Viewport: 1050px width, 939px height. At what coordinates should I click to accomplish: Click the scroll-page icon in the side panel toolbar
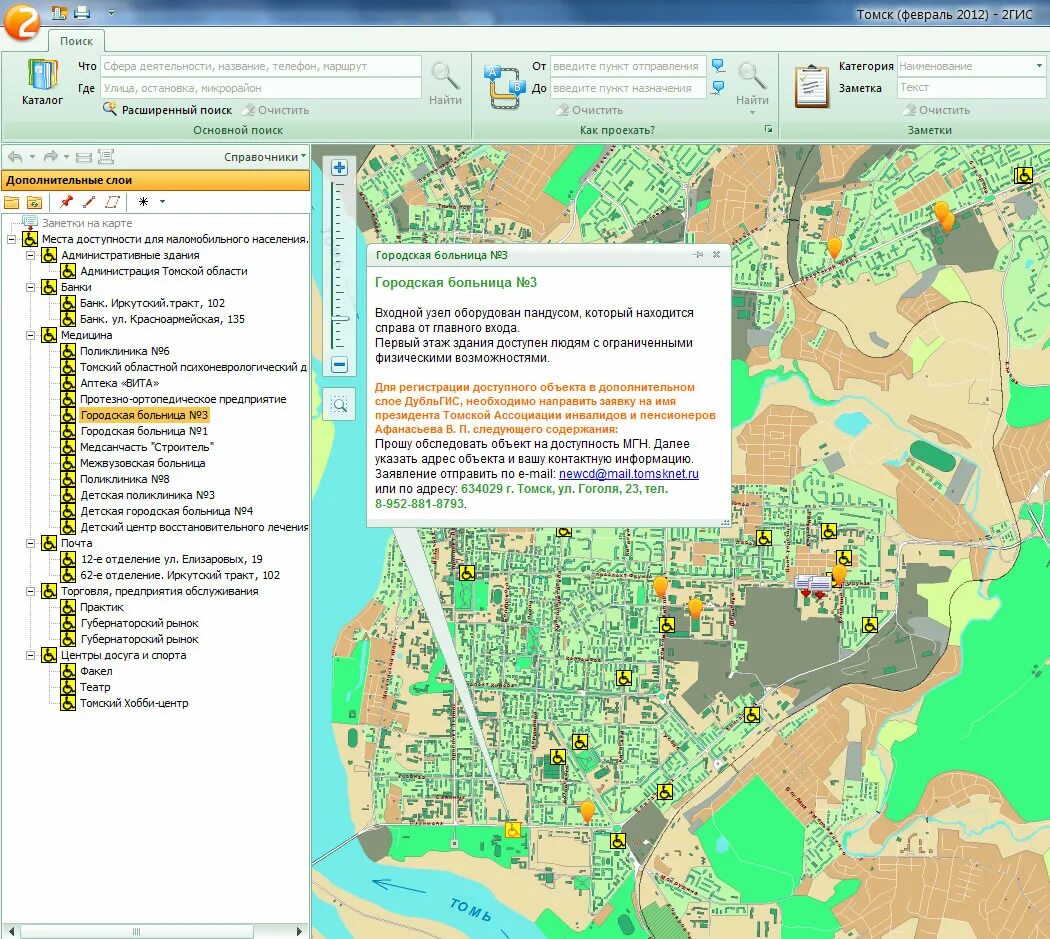tap(106, 157)
